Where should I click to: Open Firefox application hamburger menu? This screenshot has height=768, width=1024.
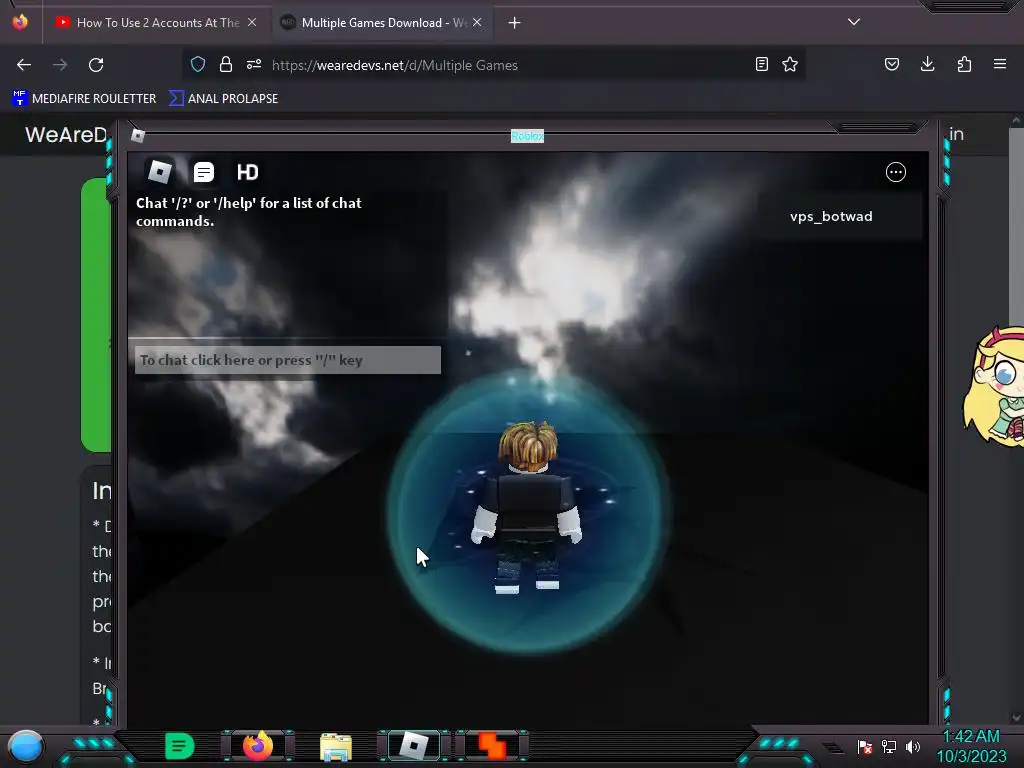(x=1000, y=64)
